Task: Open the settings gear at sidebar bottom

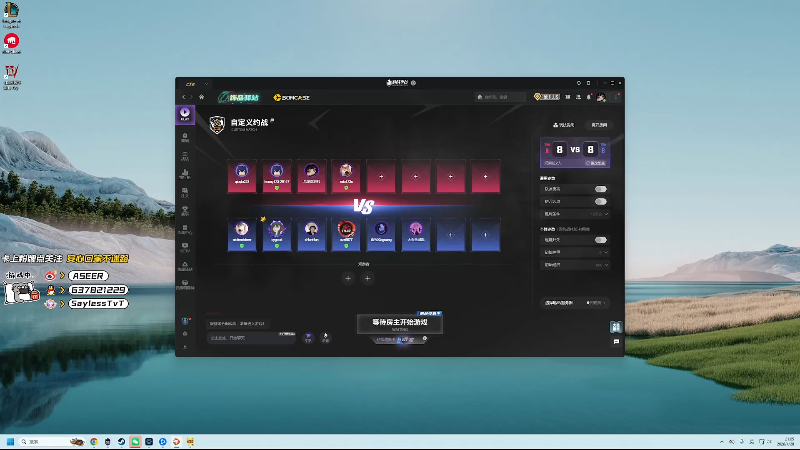Action: (185, 334)
